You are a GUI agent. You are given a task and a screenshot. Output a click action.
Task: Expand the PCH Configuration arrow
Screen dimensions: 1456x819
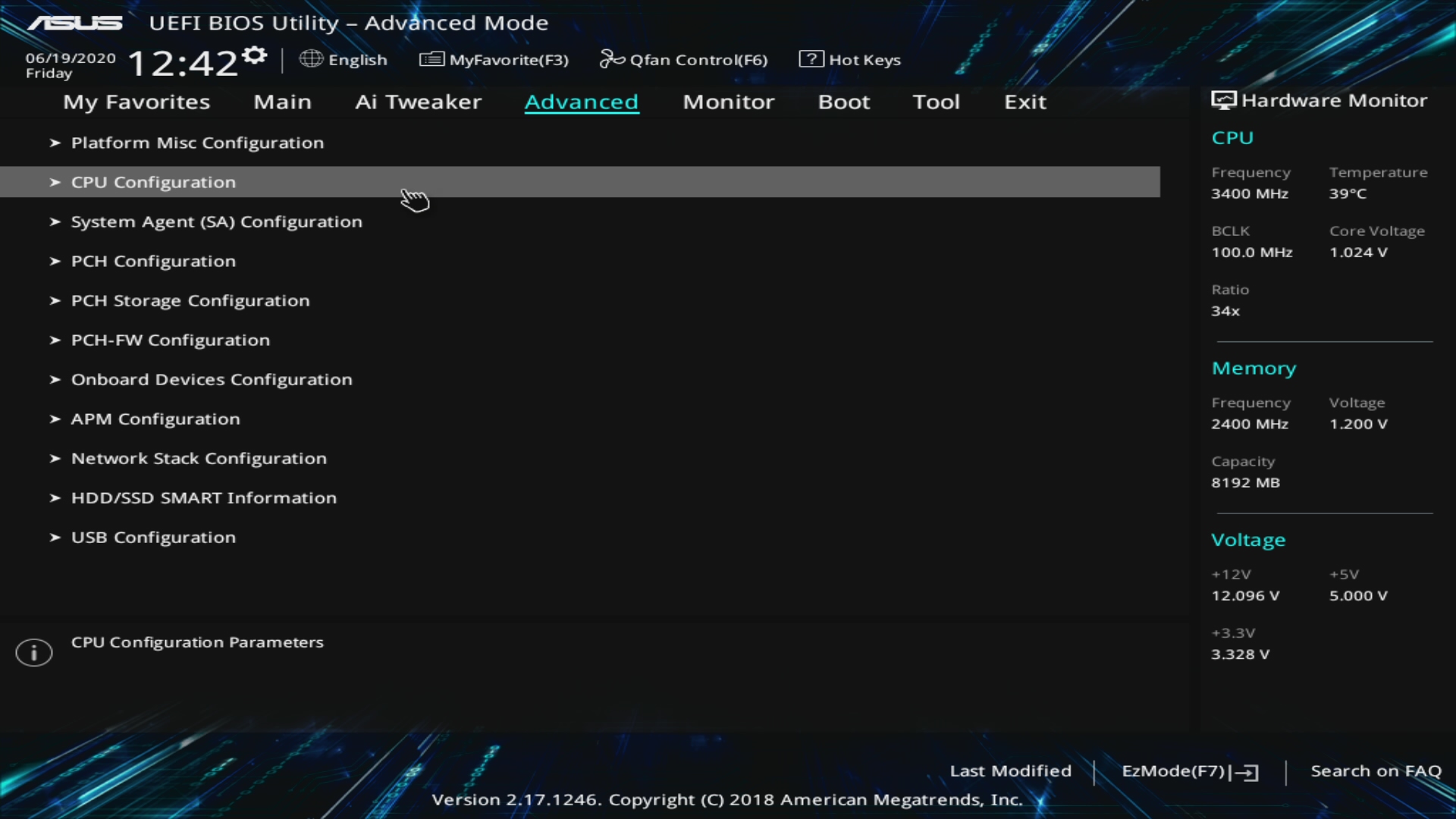(x=55, y=261)
